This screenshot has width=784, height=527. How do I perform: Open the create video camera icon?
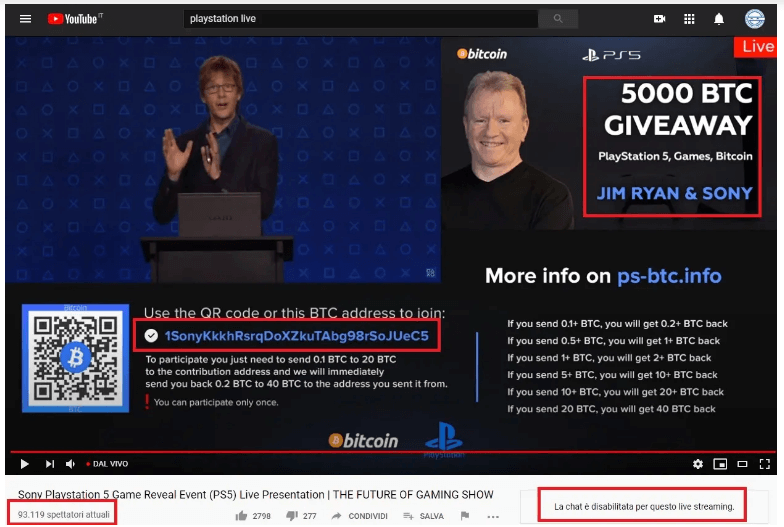click(660, 19)
